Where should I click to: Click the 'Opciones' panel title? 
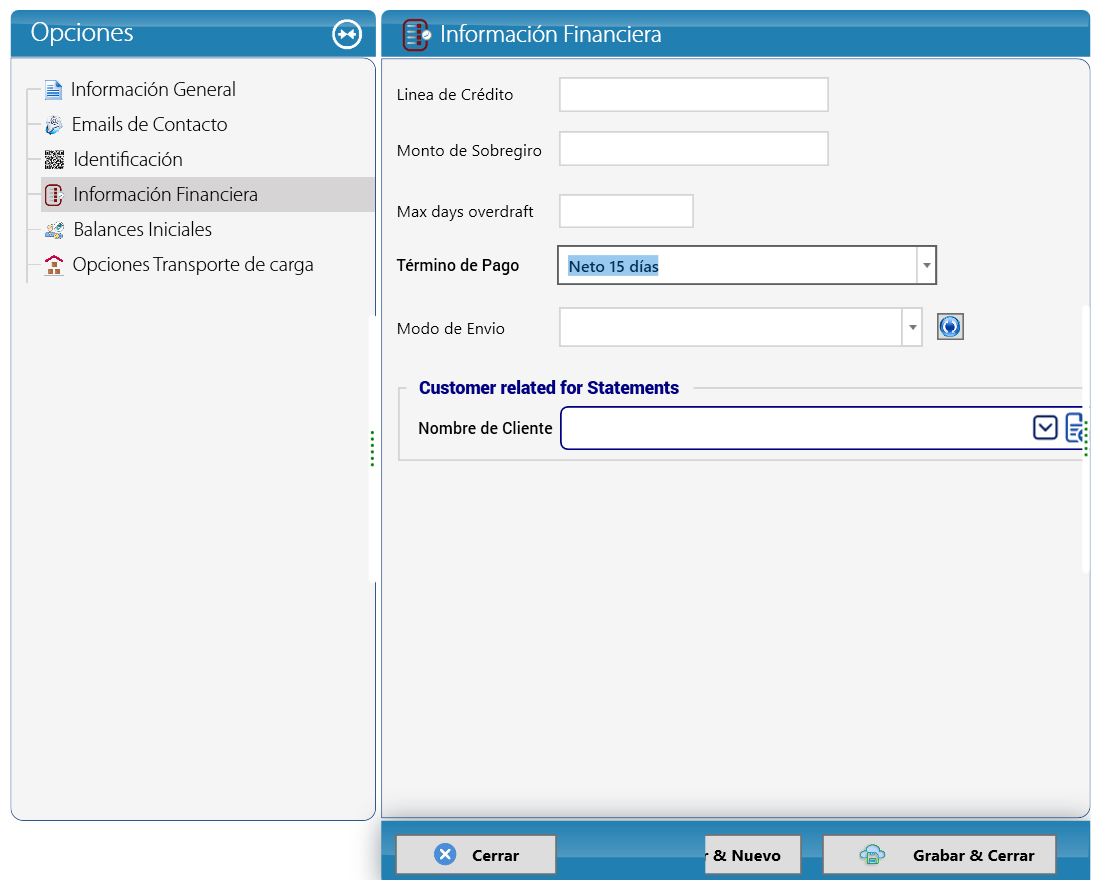pos(82,33)
